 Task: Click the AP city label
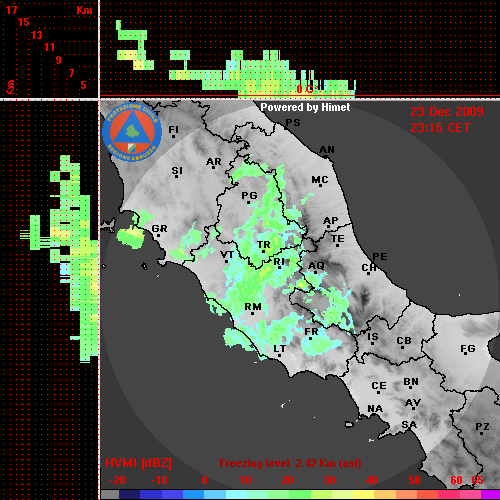pos(331,221)
